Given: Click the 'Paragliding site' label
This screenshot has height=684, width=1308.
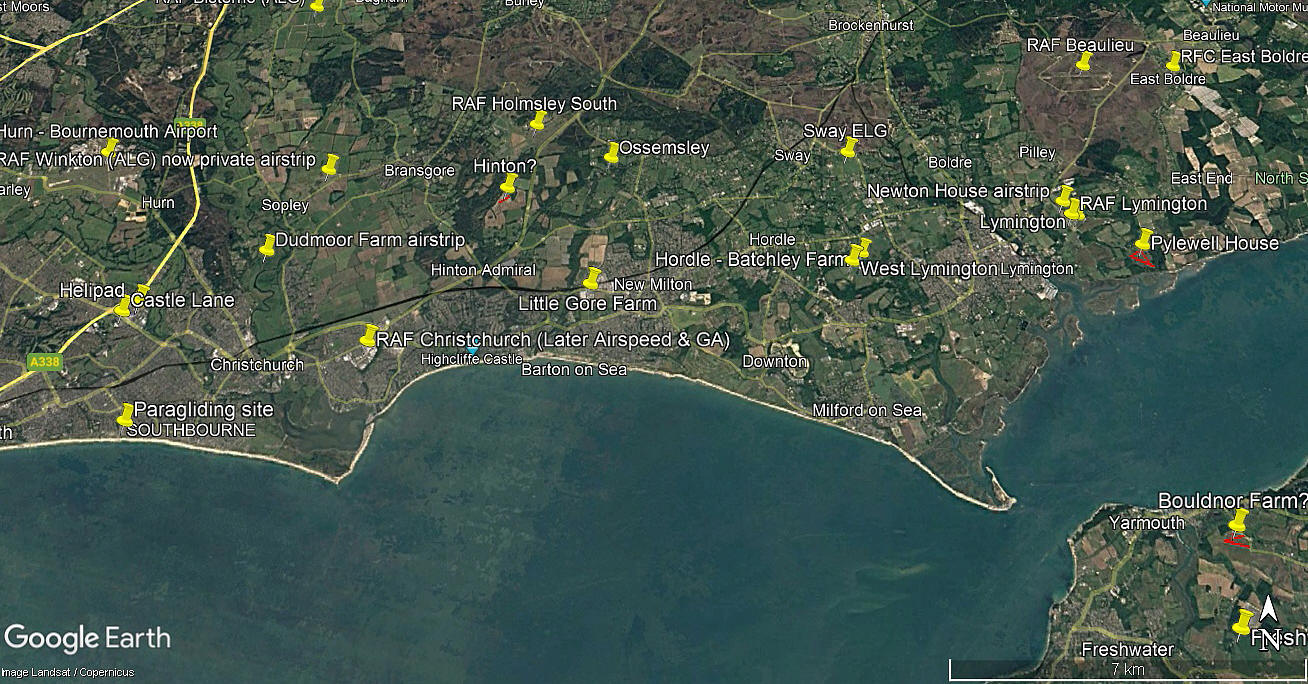Looking at the screenshot, I should coord(203,410).
